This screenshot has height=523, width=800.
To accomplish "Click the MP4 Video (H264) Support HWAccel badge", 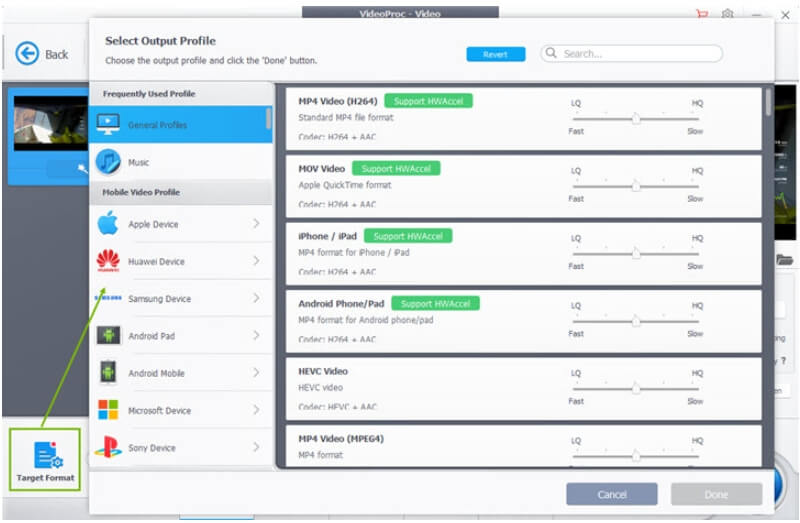I will [428, 101].
